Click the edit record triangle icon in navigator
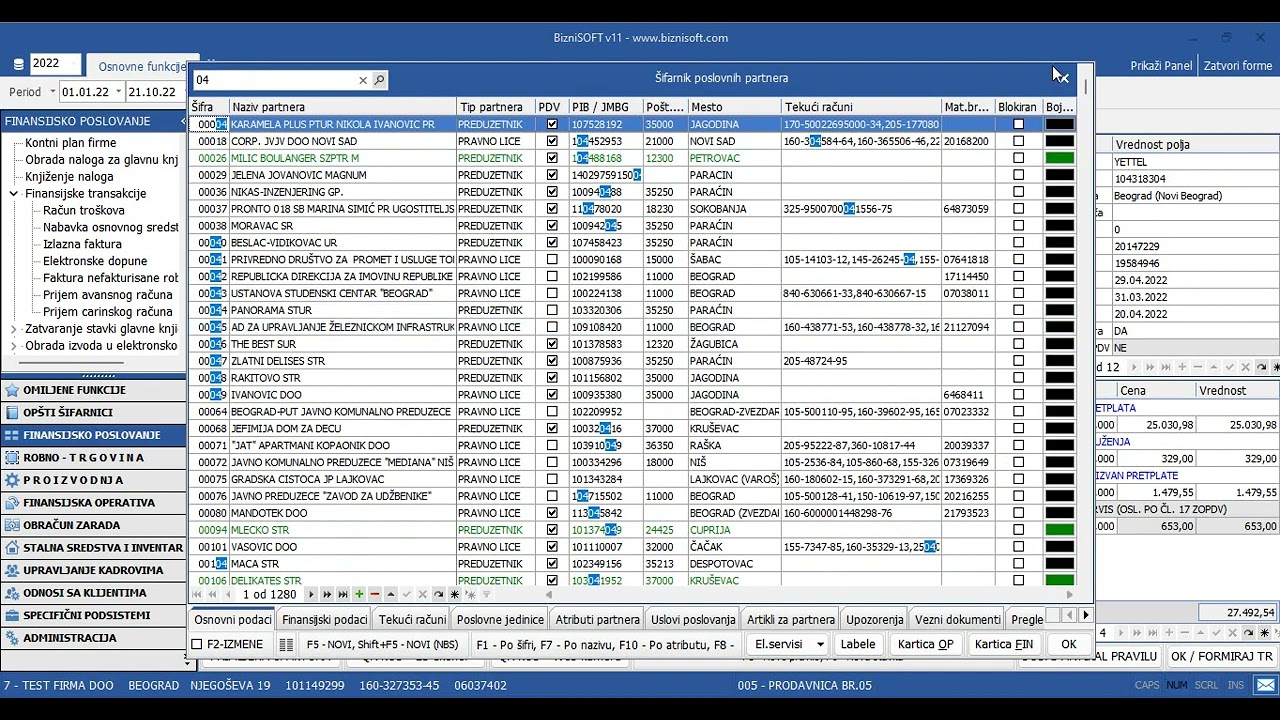Image resolution: width=1280 pixels, height=720 pixels. tap(391, 594)
